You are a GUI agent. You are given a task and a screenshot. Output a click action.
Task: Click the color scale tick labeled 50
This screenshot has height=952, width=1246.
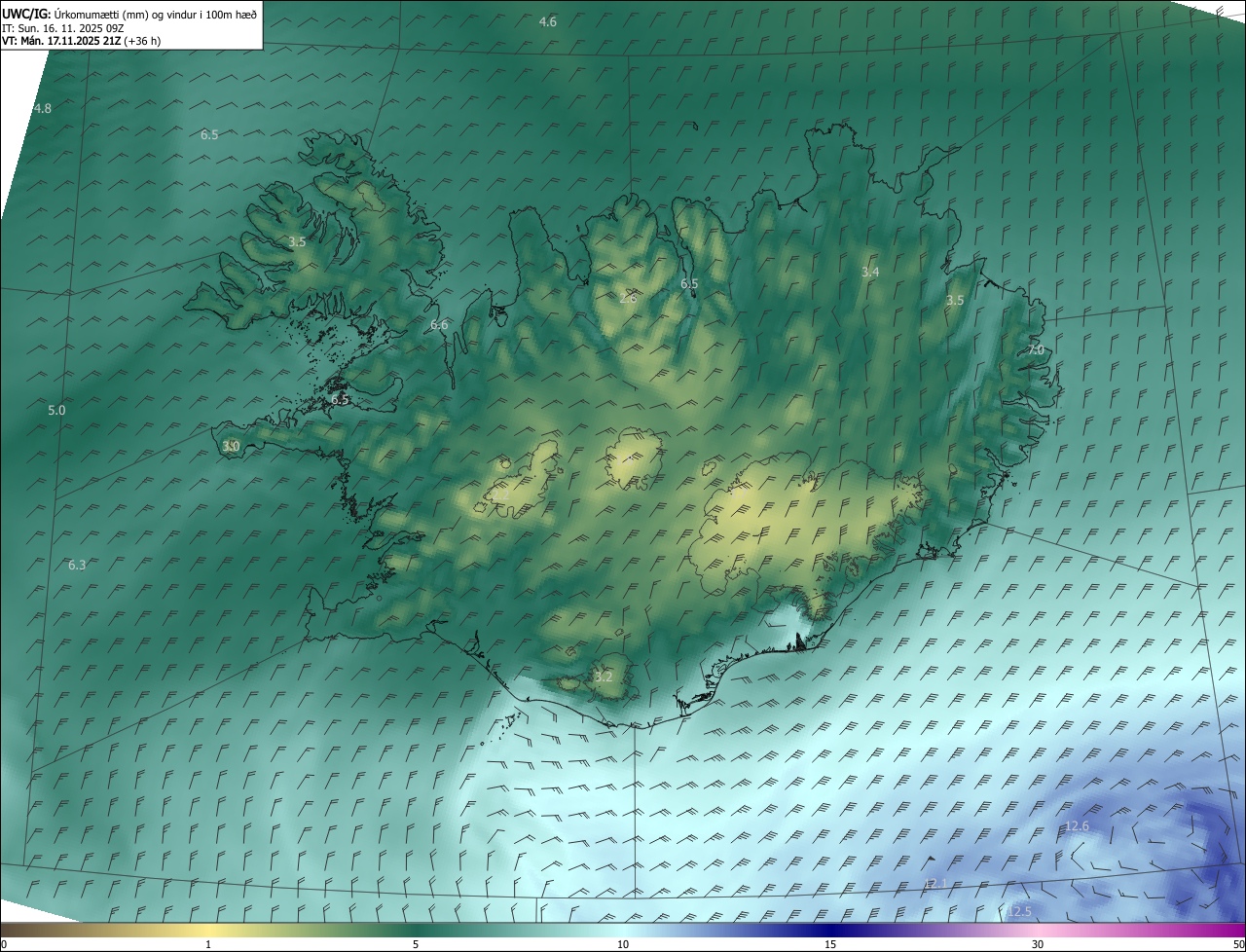click(x=1238, y=944)
